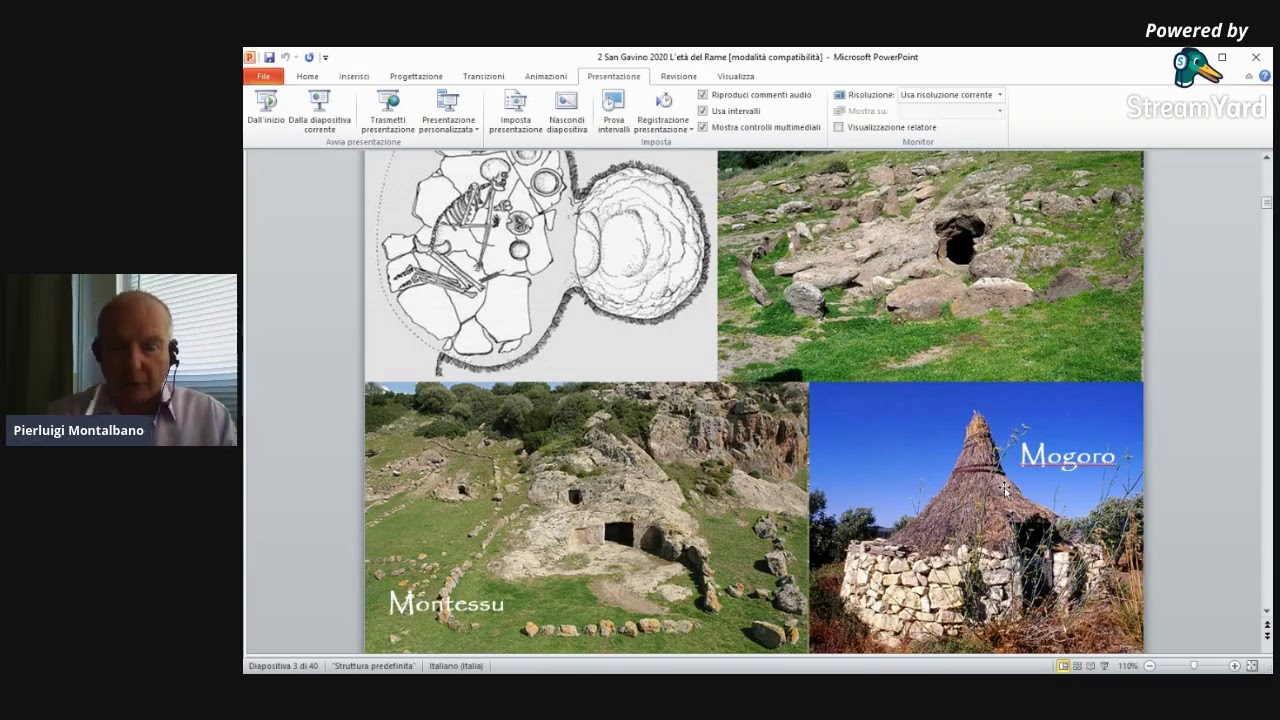The width and height of the screenshot is (1280, 720).
Task: Select the Montessu rock tombs photo
Action: point(586,518)
